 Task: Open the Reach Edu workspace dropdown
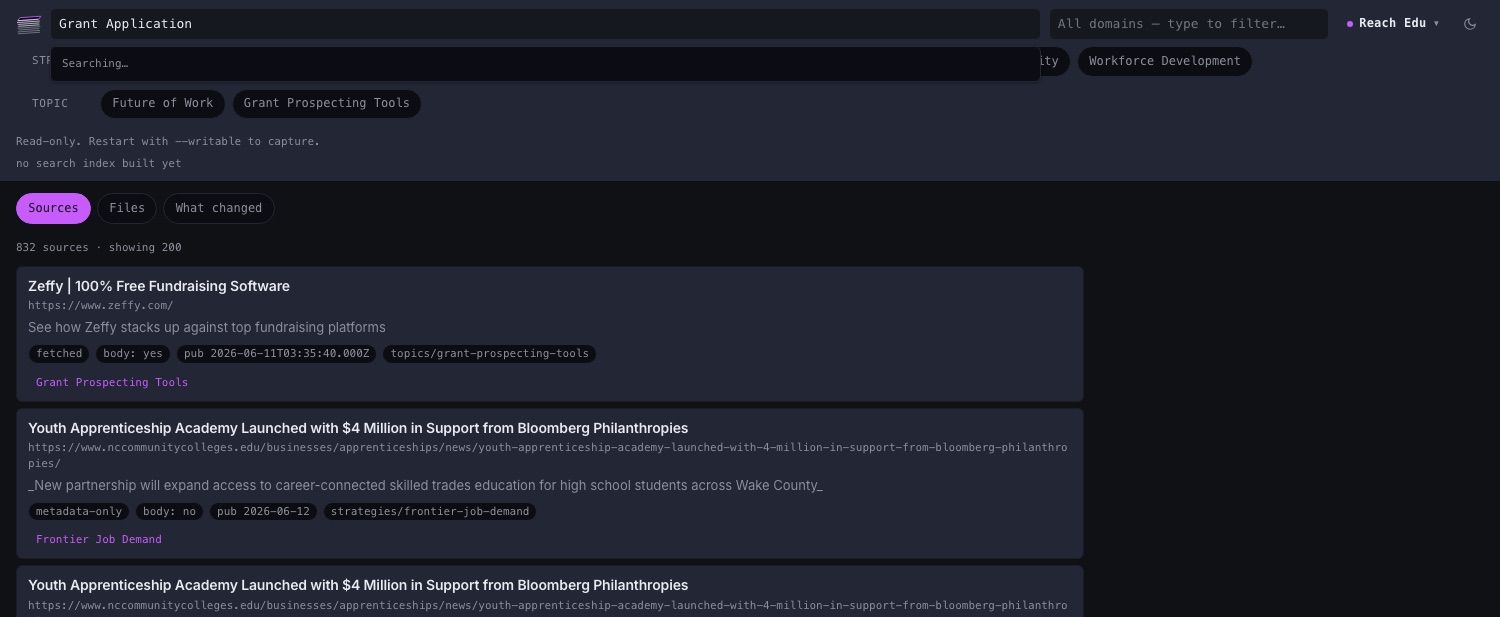pyautogui.click(x=1393, y=23)
